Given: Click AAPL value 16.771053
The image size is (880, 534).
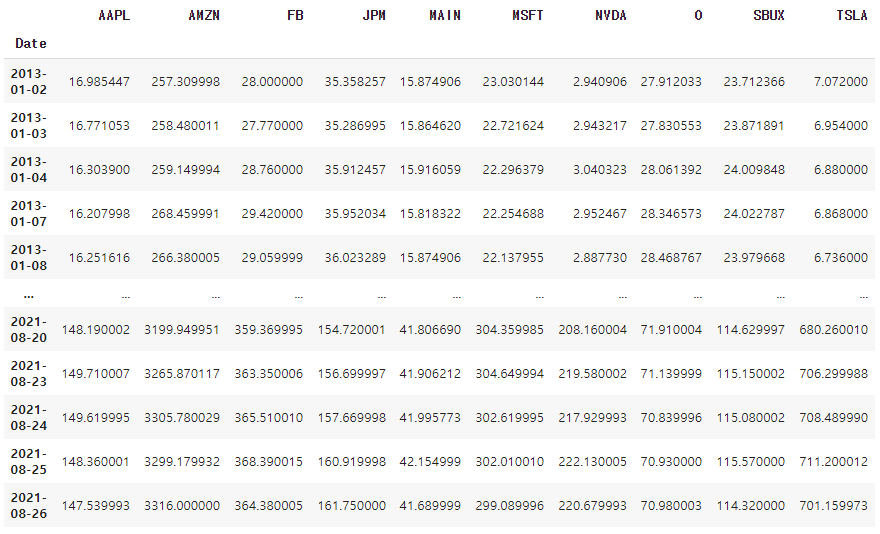Looking at the screenshot, I should 99,126.
